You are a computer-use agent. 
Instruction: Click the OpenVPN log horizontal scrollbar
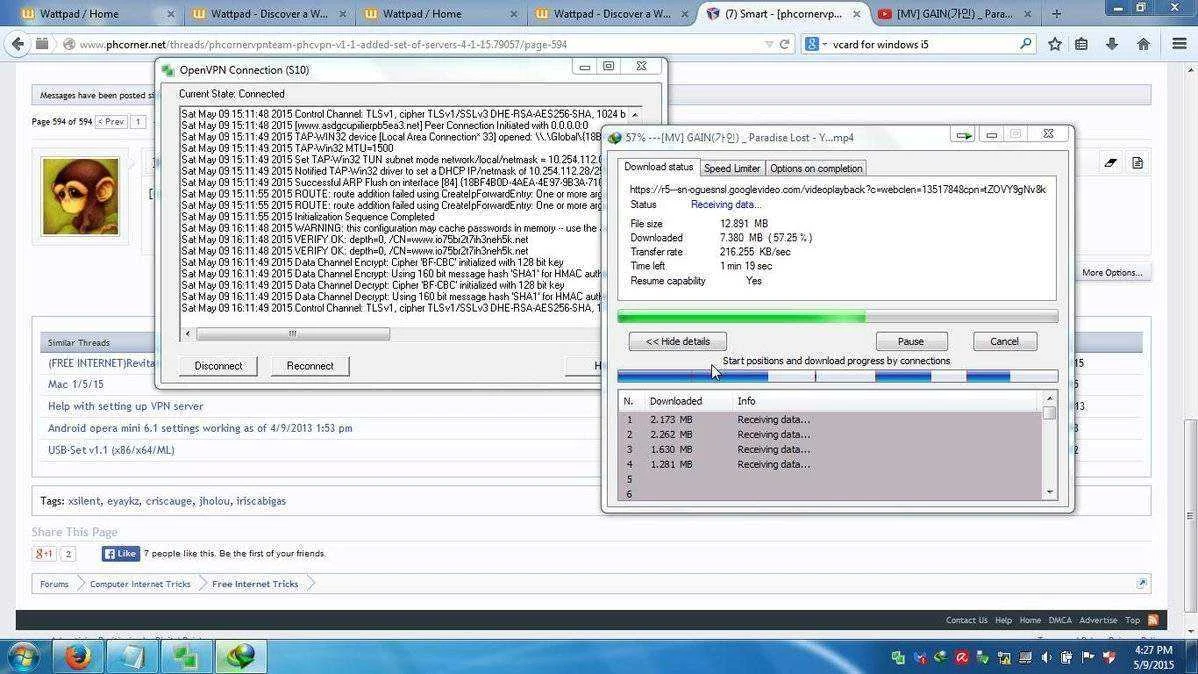tap(293, 334)
